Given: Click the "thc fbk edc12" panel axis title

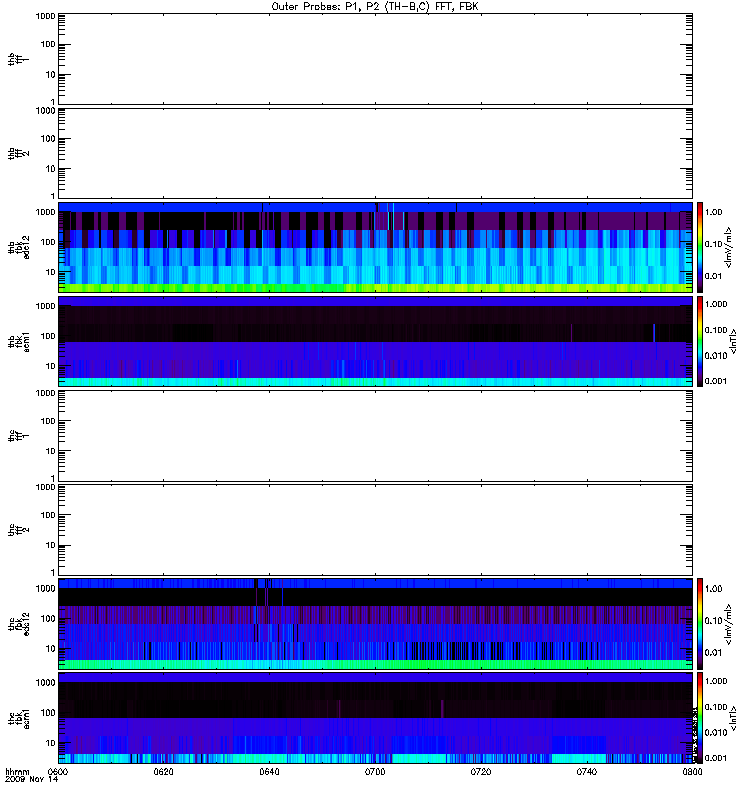Looking at the screenshot, I should (18, 624).
